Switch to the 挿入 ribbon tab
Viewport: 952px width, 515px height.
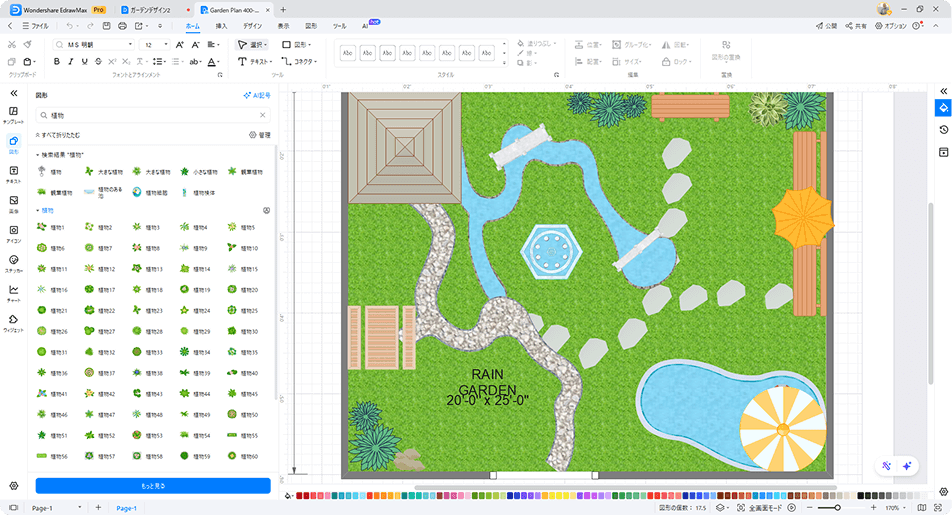pos(221,26)
